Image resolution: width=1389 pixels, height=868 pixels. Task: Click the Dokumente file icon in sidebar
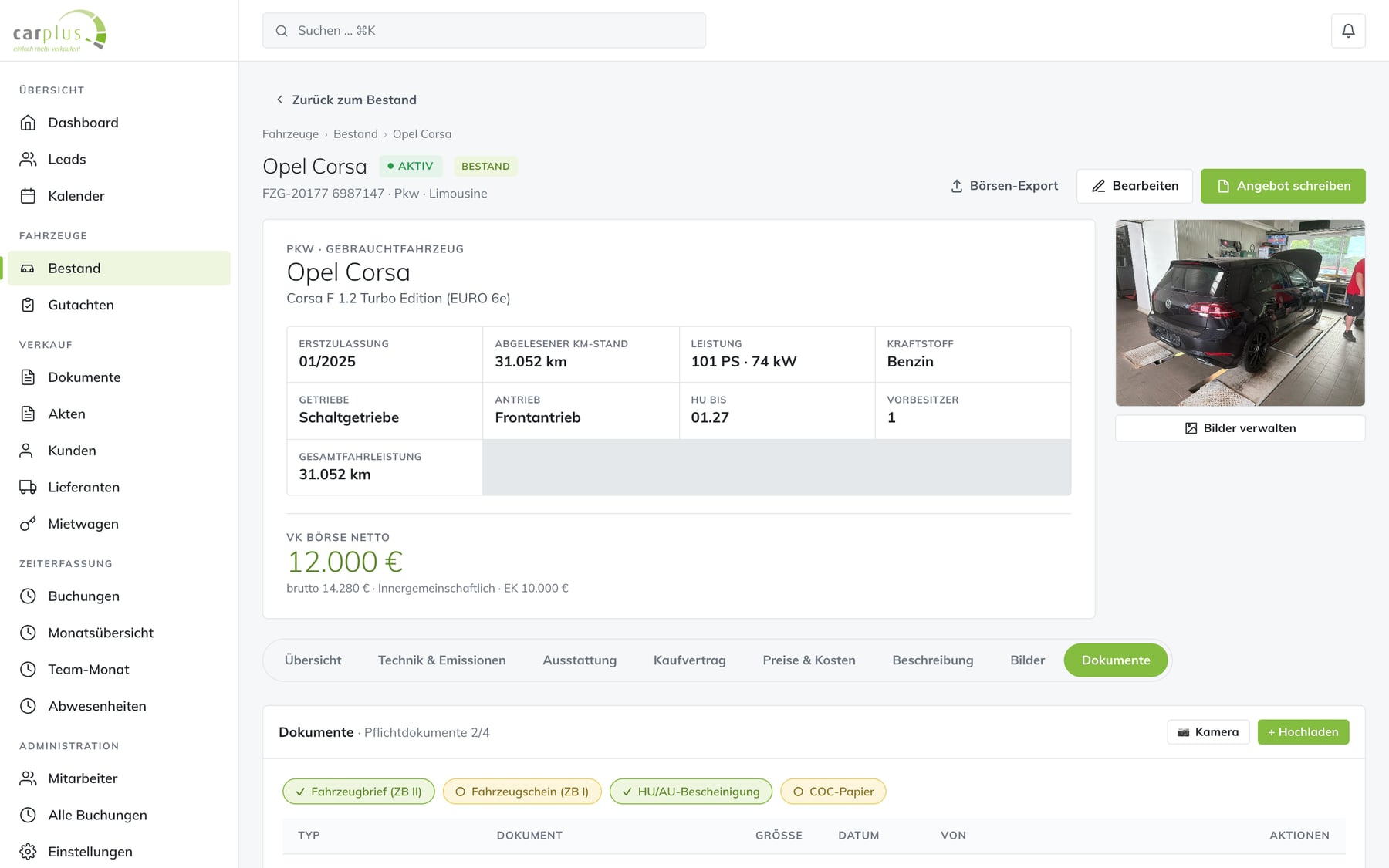(28, 377)
